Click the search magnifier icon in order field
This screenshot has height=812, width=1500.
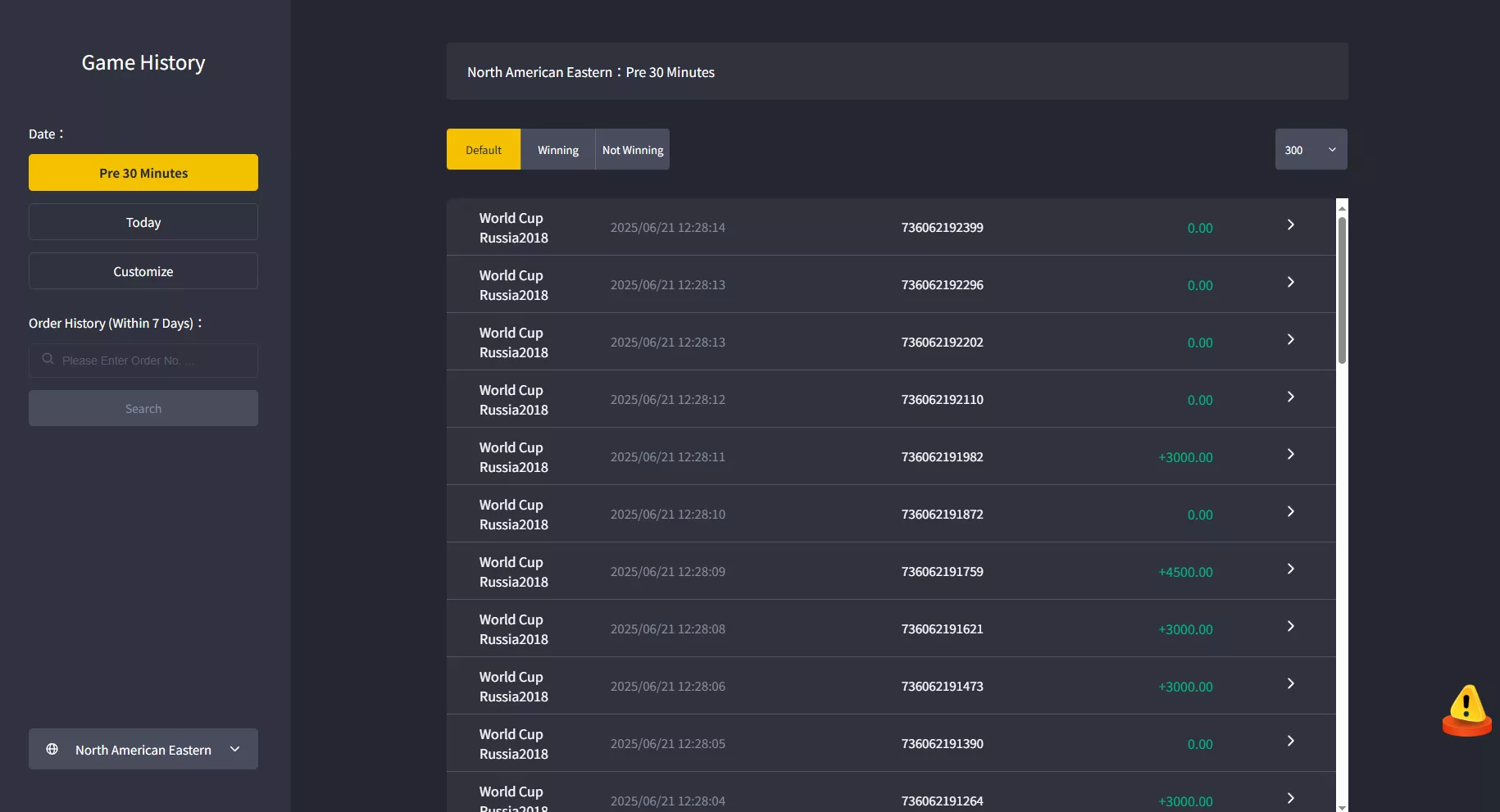[48, 359]
